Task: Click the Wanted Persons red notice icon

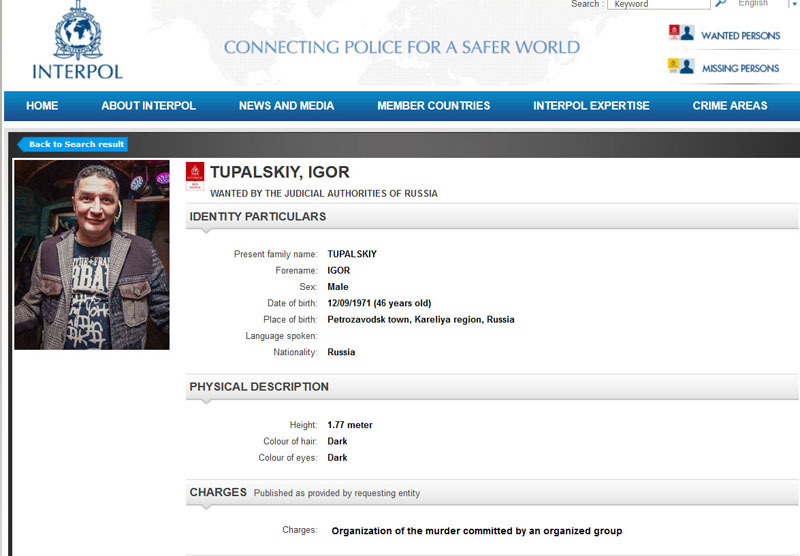Action: (681, 33)
